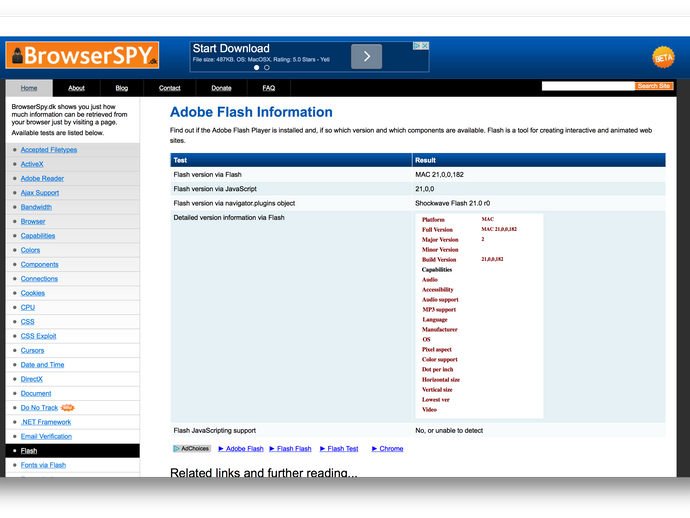Image resolution: width=690 pixels, height=518 pixels.
Task: Open the FAQ menu item
Action: tap(269, 88)
